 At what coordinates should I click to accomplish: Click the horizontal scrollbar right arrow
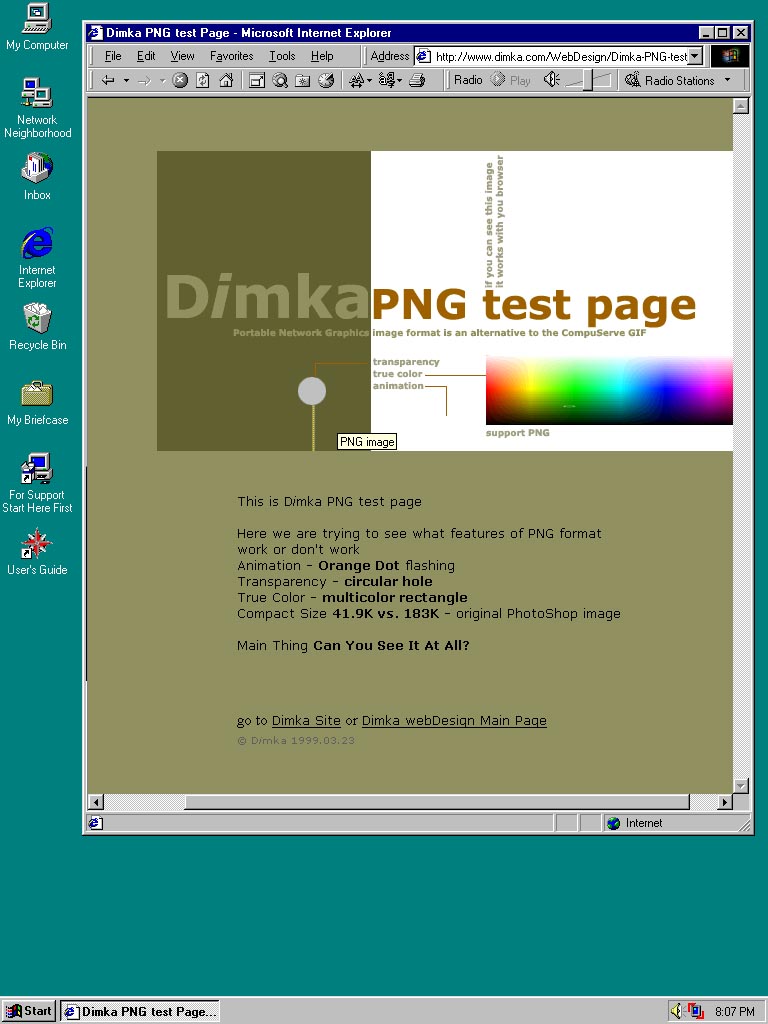725,802
